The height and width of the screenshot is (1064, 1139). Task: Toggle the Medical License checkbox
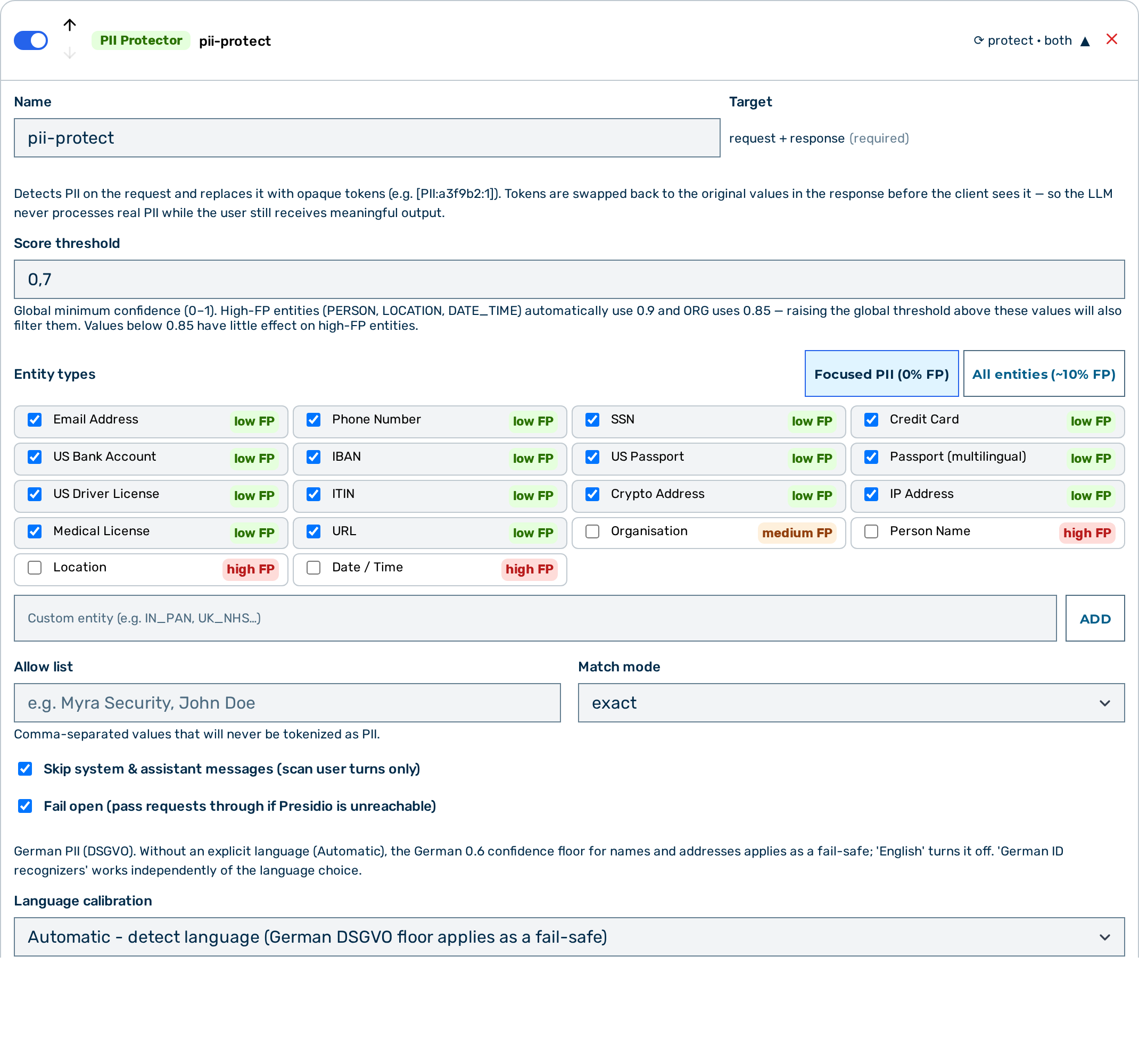[x=35, y=531]
